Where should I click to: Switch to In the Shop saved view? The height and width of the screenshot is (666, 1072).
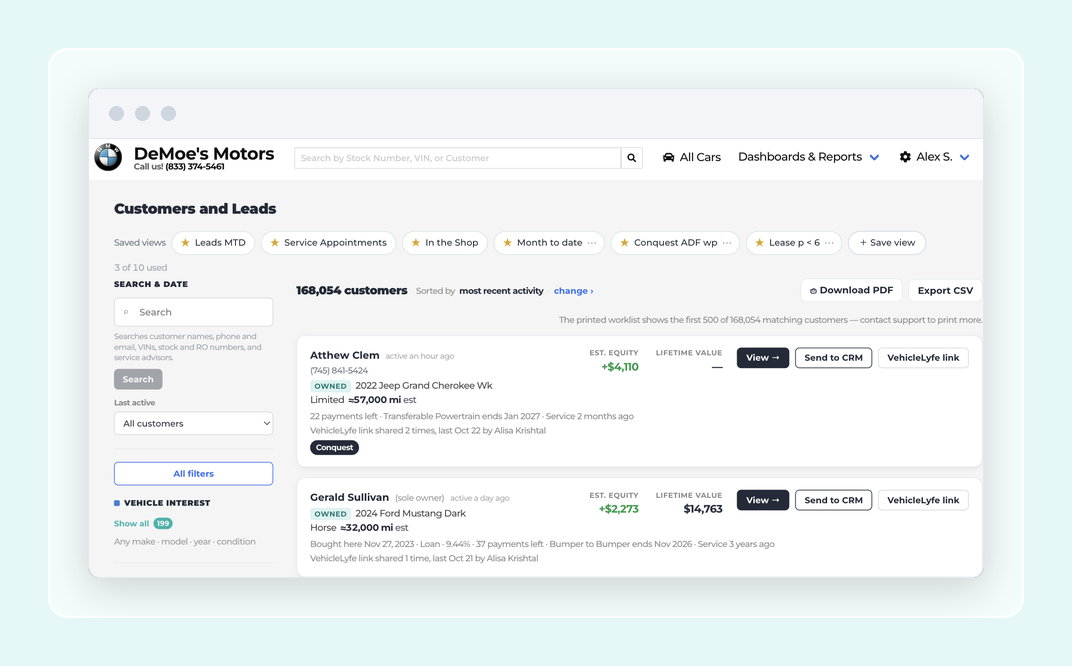click(445, 243)
